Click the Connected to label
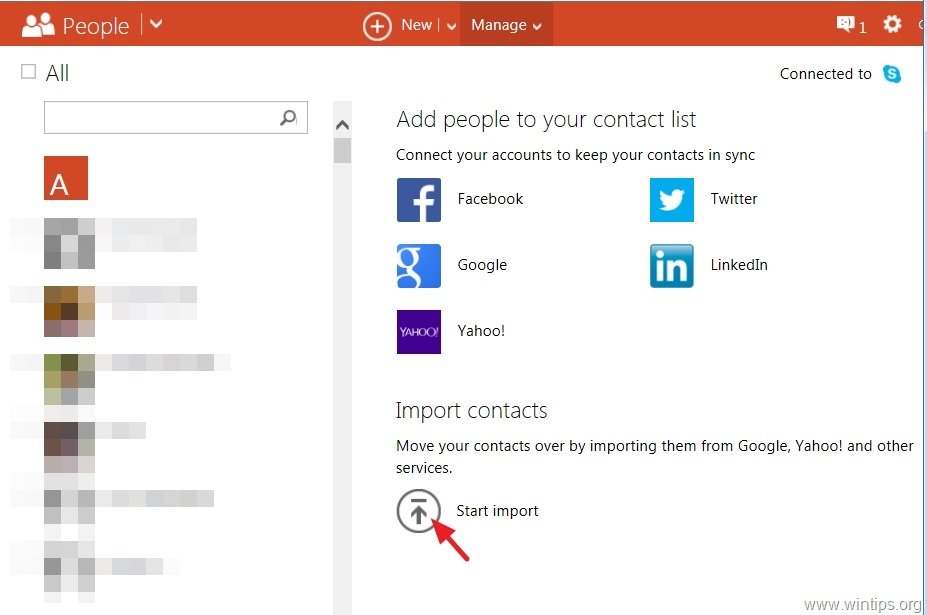This screenshot has height=615, width=927. coord(825,74)
